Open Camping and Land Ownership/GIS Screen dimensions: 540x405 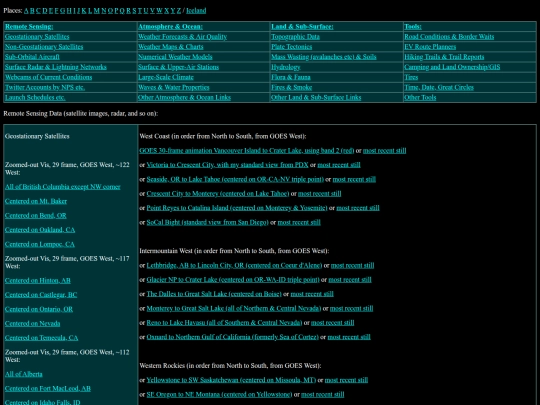[x=452, y=67]
